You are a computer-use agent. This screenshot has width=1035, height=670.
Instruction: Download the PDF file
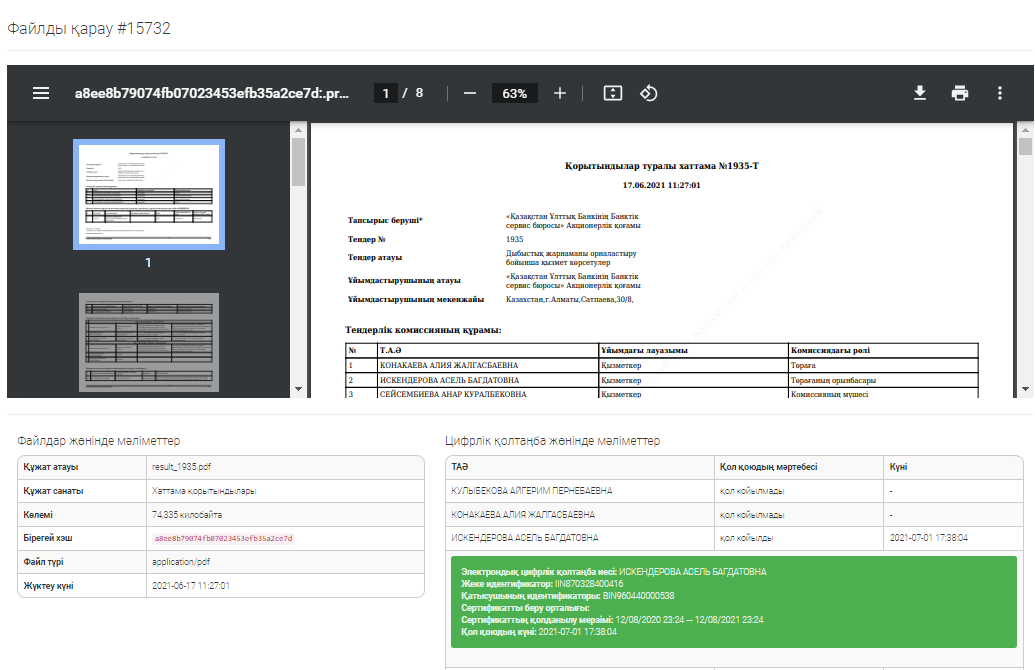[x=920, y=93]
